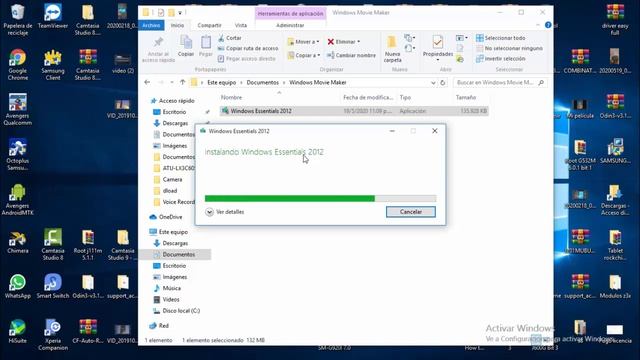Image resolution: width=640 pixels, height=360 pixels.
Task: Open the Copiar a dropdown
Action: click(x=304, y=55)
